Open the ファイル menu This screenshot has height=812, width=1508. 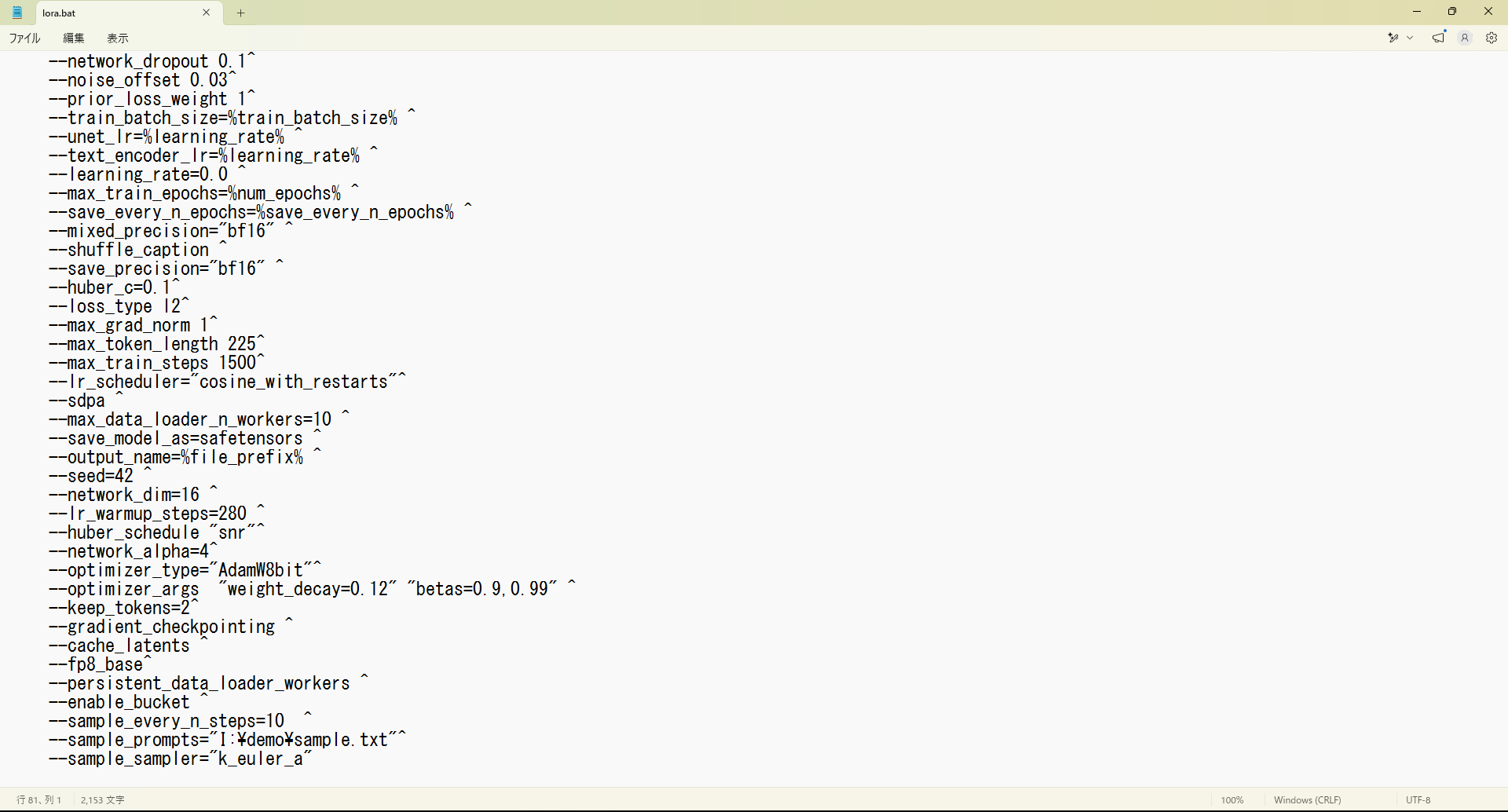[x=25, y=38]
